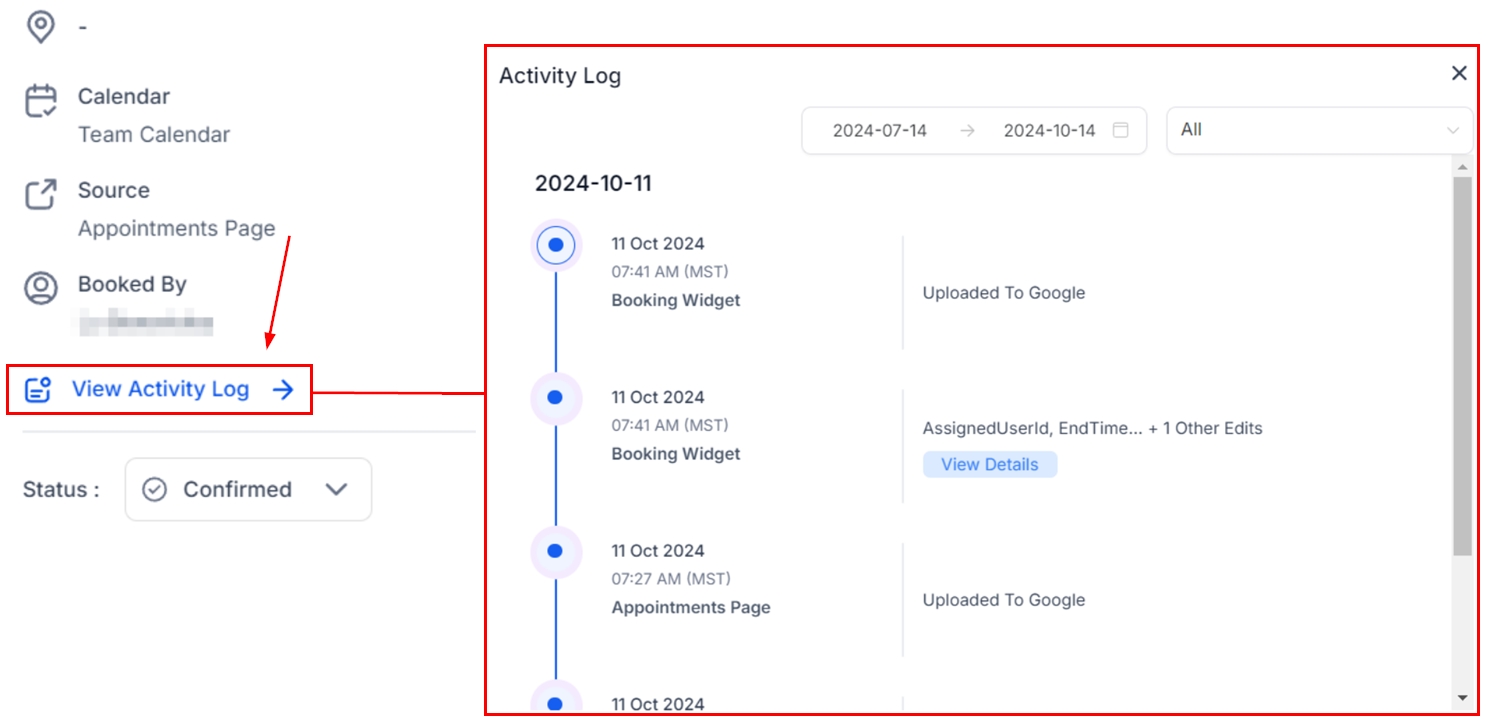
Task: Click the scrollbar up arrow
Action: tap(1462, 167)
